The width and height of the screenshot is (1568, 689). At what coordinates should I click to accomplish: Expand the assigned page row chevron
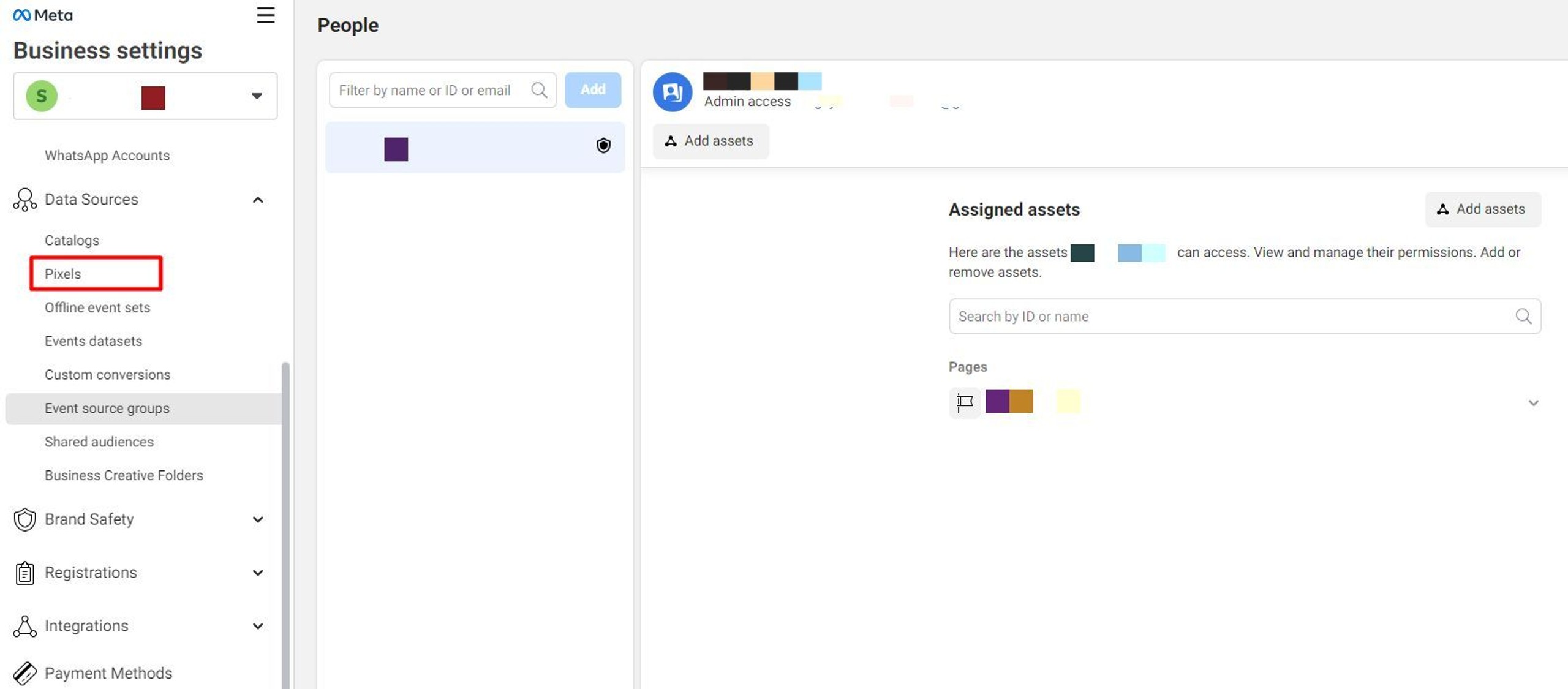click(1533, 402)
